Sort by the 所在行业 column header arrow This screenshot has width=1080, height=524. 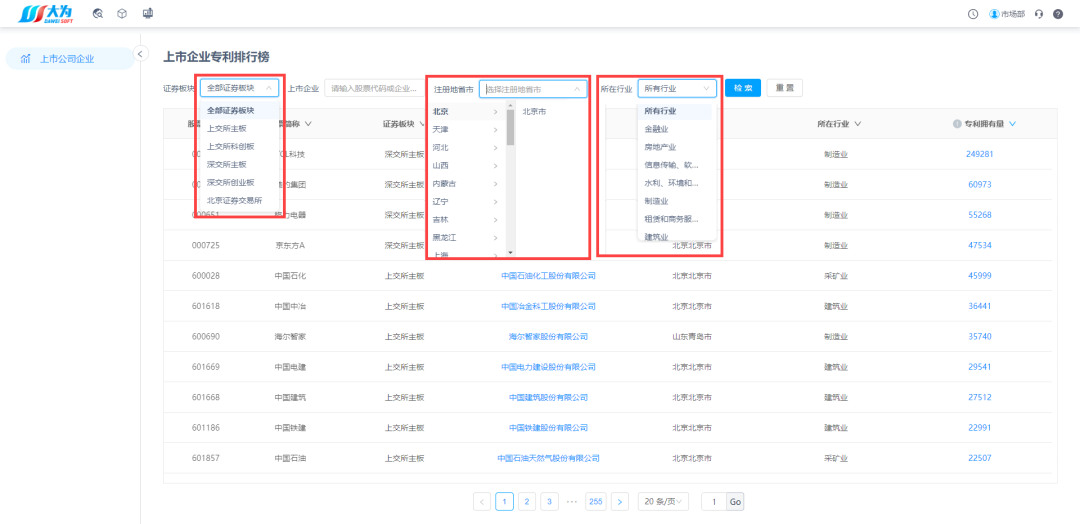858,124
